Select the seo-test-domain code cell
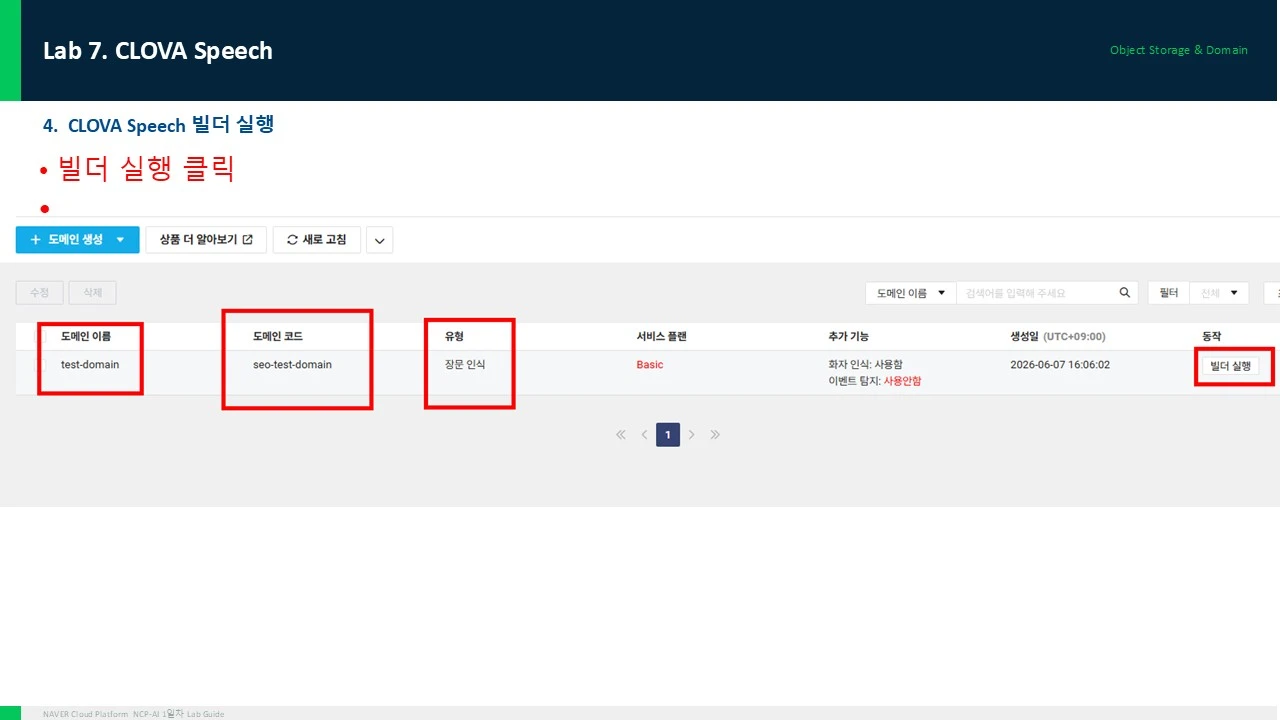Screen dimensions: 1280x720 (293, 365)
